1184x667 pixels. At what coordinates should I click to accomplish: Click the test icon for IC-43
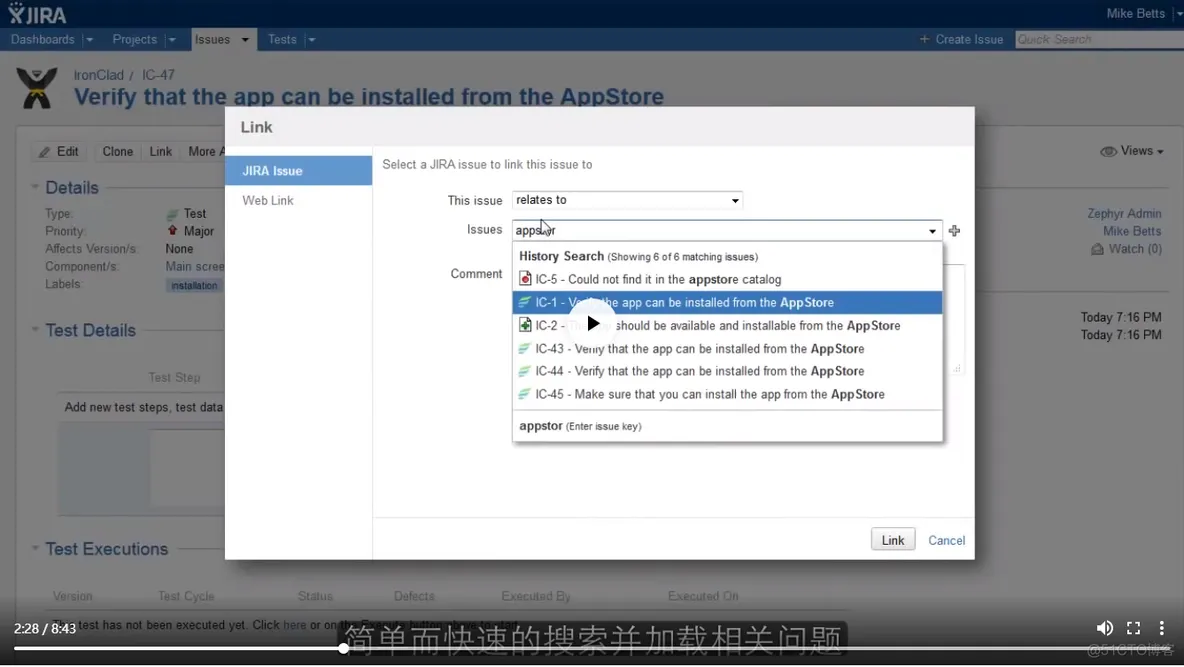click(524, 348)
